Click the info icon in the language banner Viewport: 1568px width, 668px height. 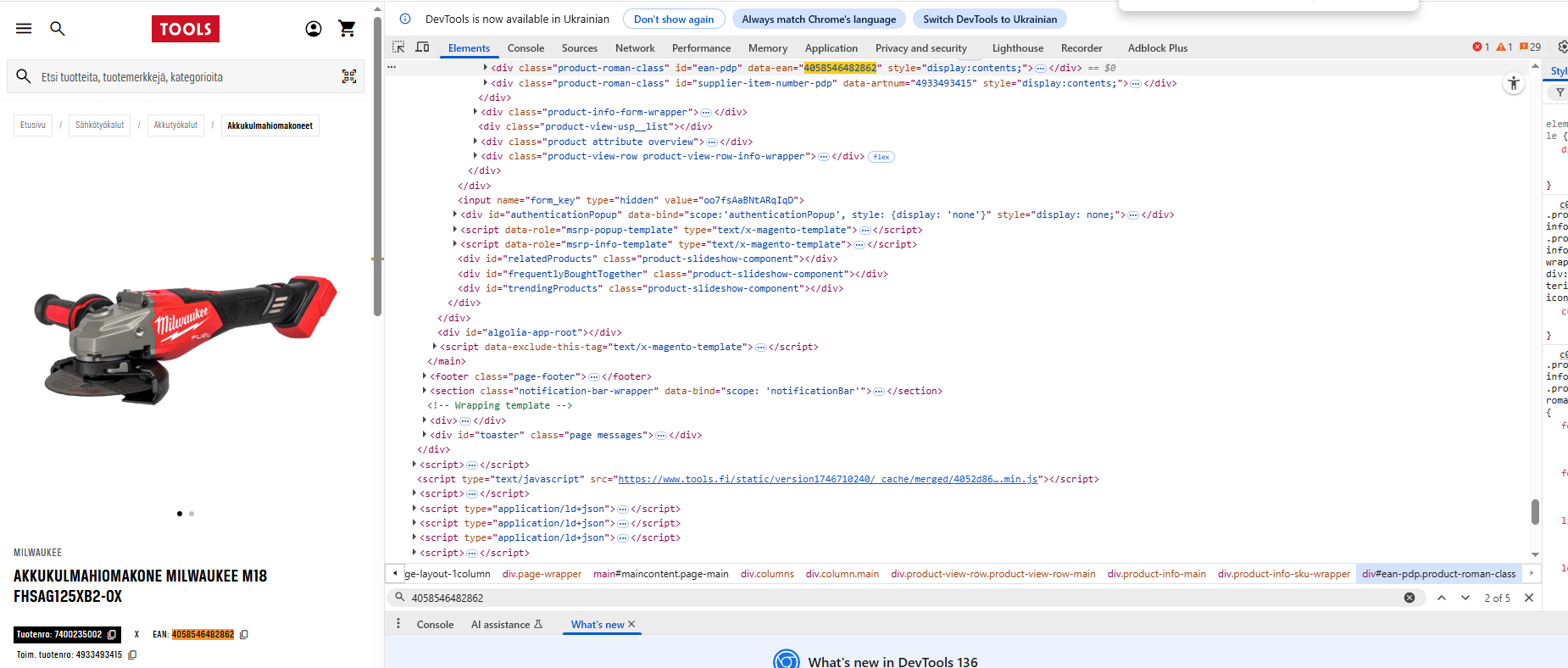[x=405, y=19]
